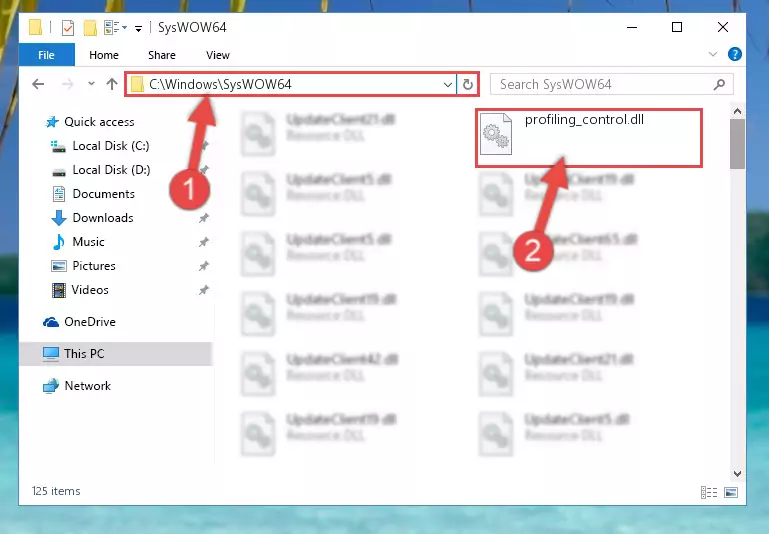This screenshot has width=769, height=534.
Task: Click the search magnifier icon
Action: point(719,84)
